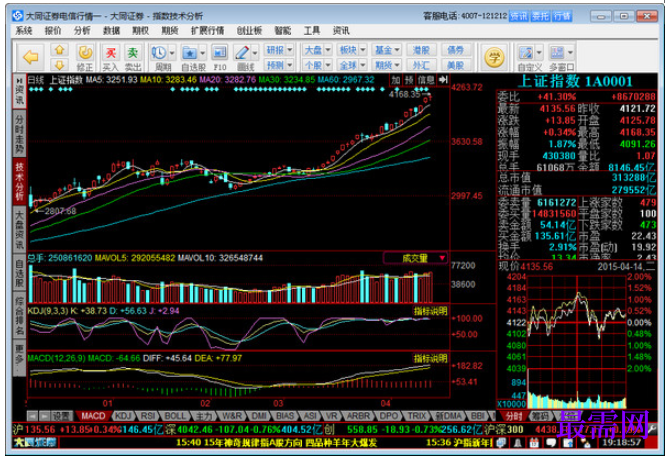Click the 行情 button in title bar
Screen dimensions: 668x456
(562, 16)
